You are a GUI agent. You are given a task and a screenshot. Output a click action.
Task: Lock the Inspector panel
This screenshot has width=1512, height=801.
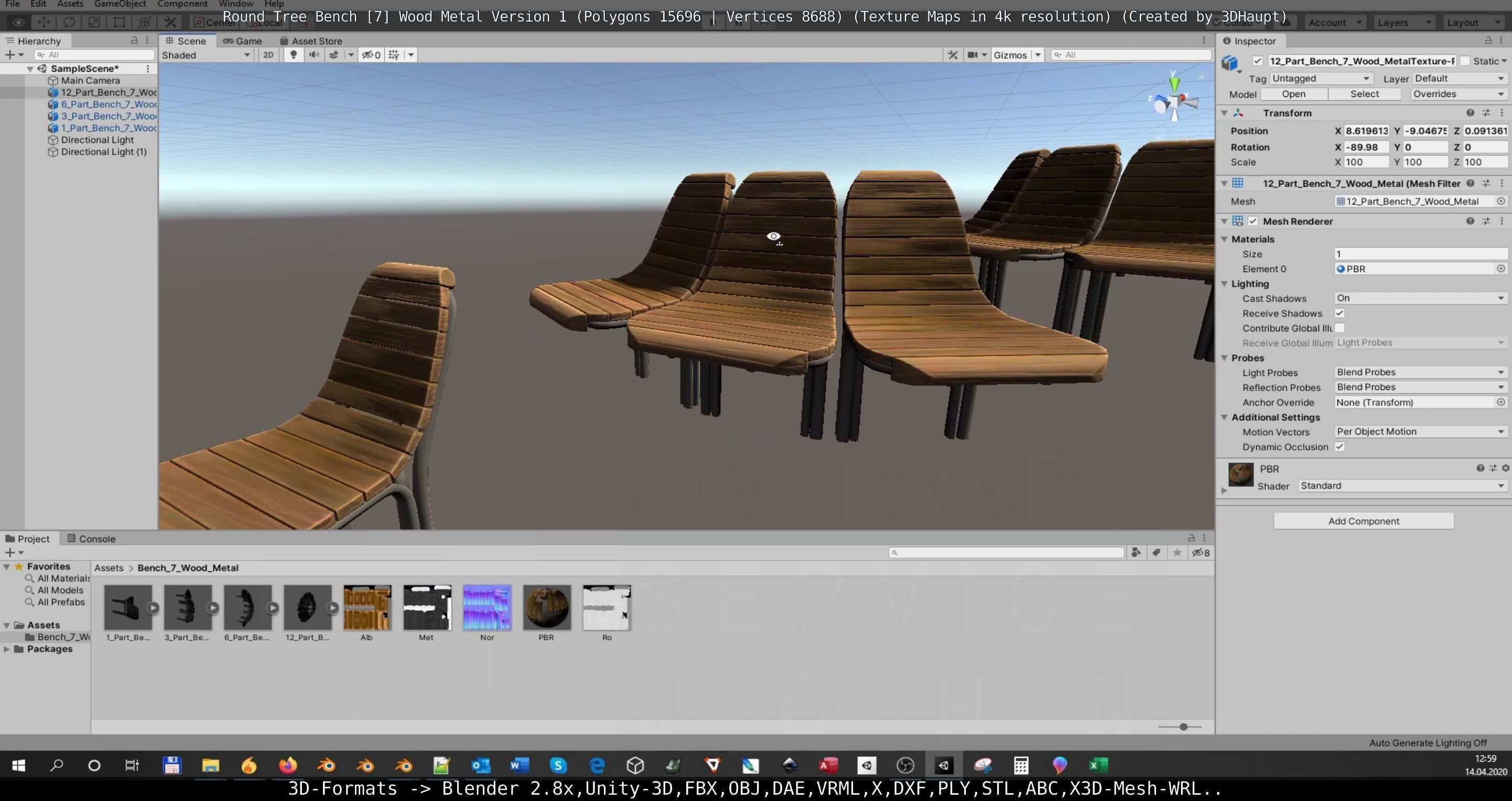[x=1488, y=40]
